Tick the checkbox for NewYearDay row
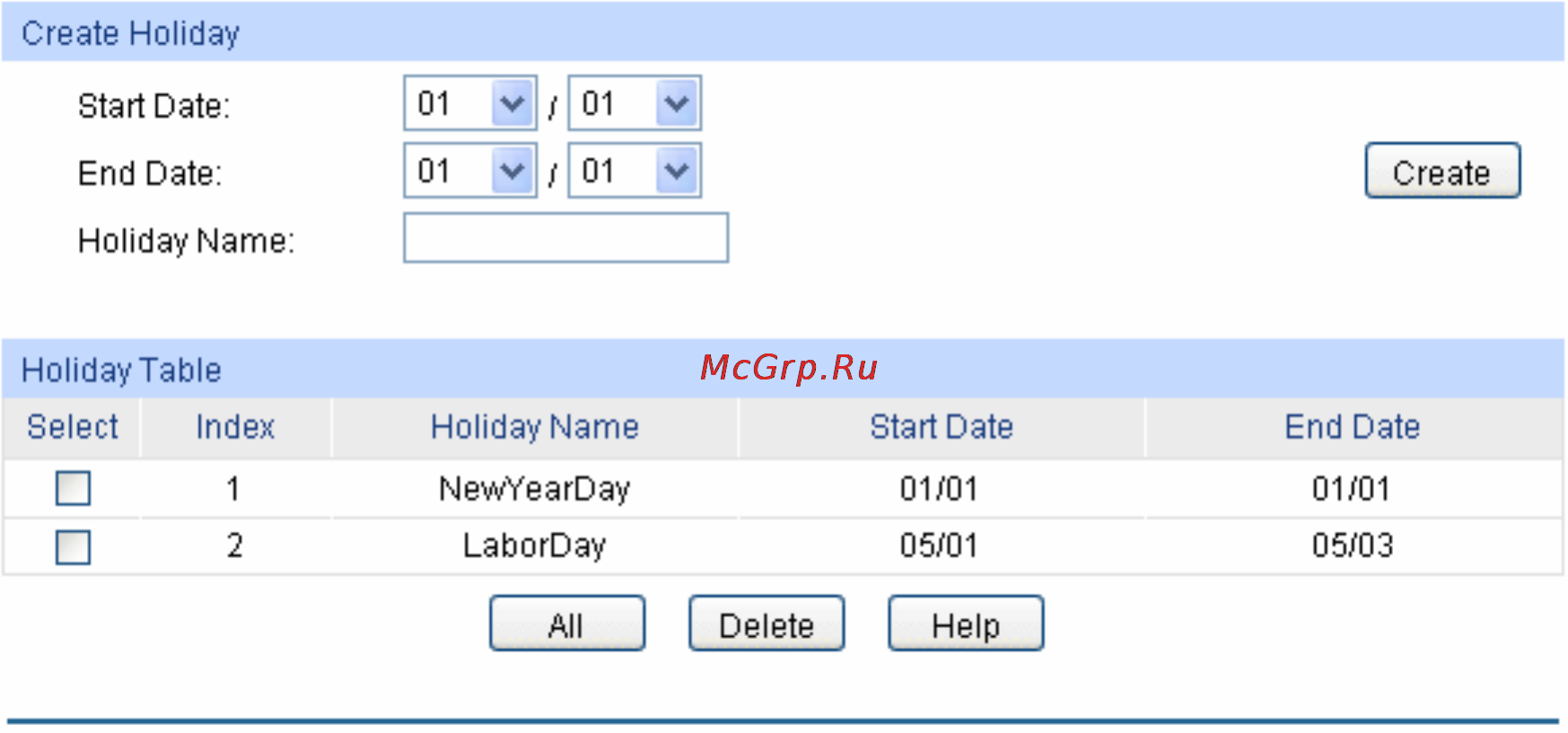The width and height of the screenshot is (1568, 733). [x=73, y=488]
